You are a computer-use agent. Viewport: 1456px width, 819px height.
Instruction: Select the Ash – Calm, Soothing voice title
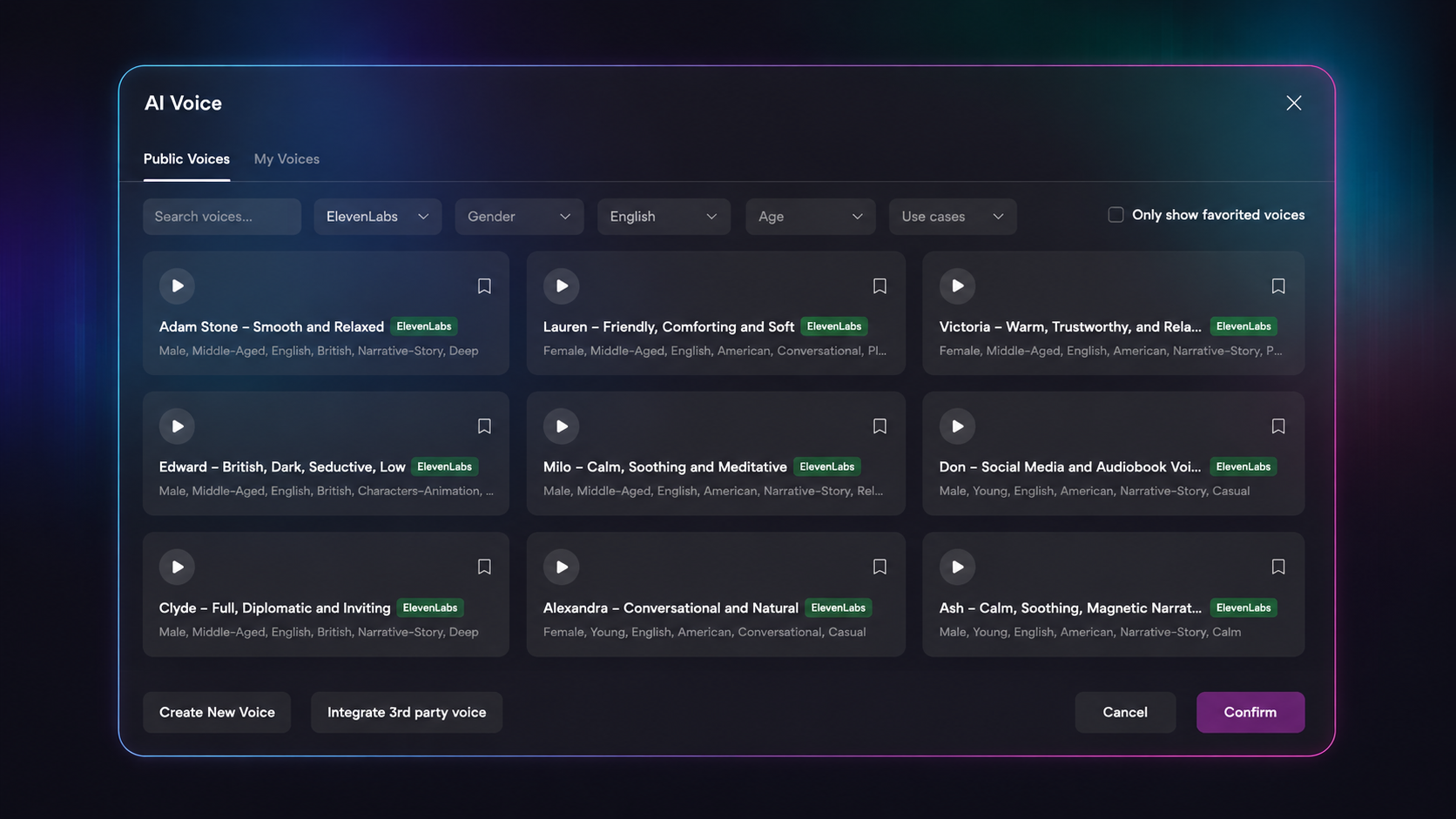pyautogui.click(x=1070, y=608)
